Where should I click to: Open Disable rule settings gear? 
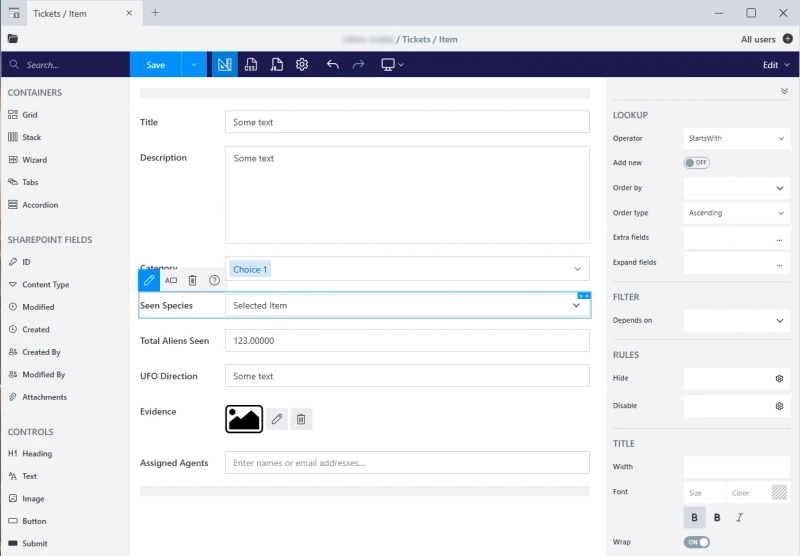click(x=779, y=406)
